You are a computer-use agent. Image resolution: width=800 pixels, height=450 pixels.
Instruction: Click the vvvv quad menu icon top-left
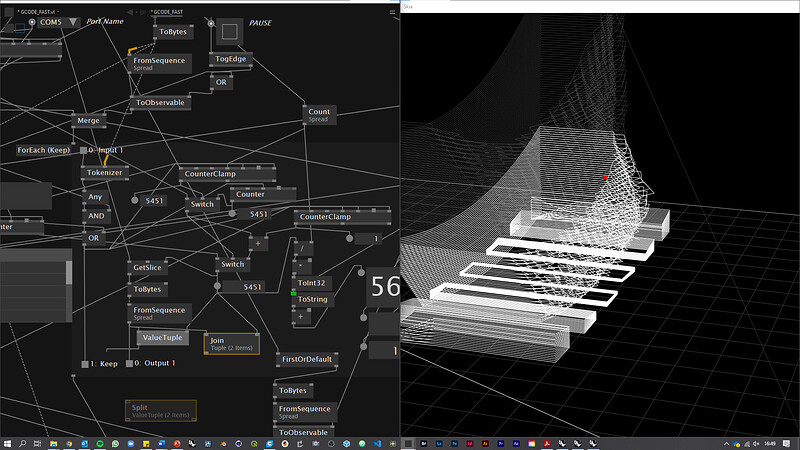click(x=9, y=11)
